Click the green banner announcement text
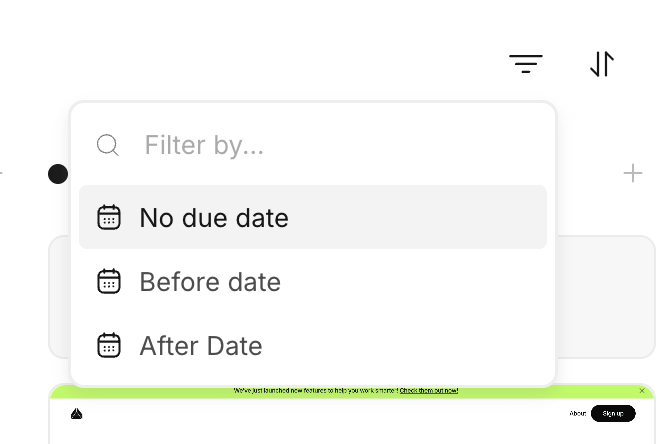Viewport: 671px width, 444px height. (315, 391)
